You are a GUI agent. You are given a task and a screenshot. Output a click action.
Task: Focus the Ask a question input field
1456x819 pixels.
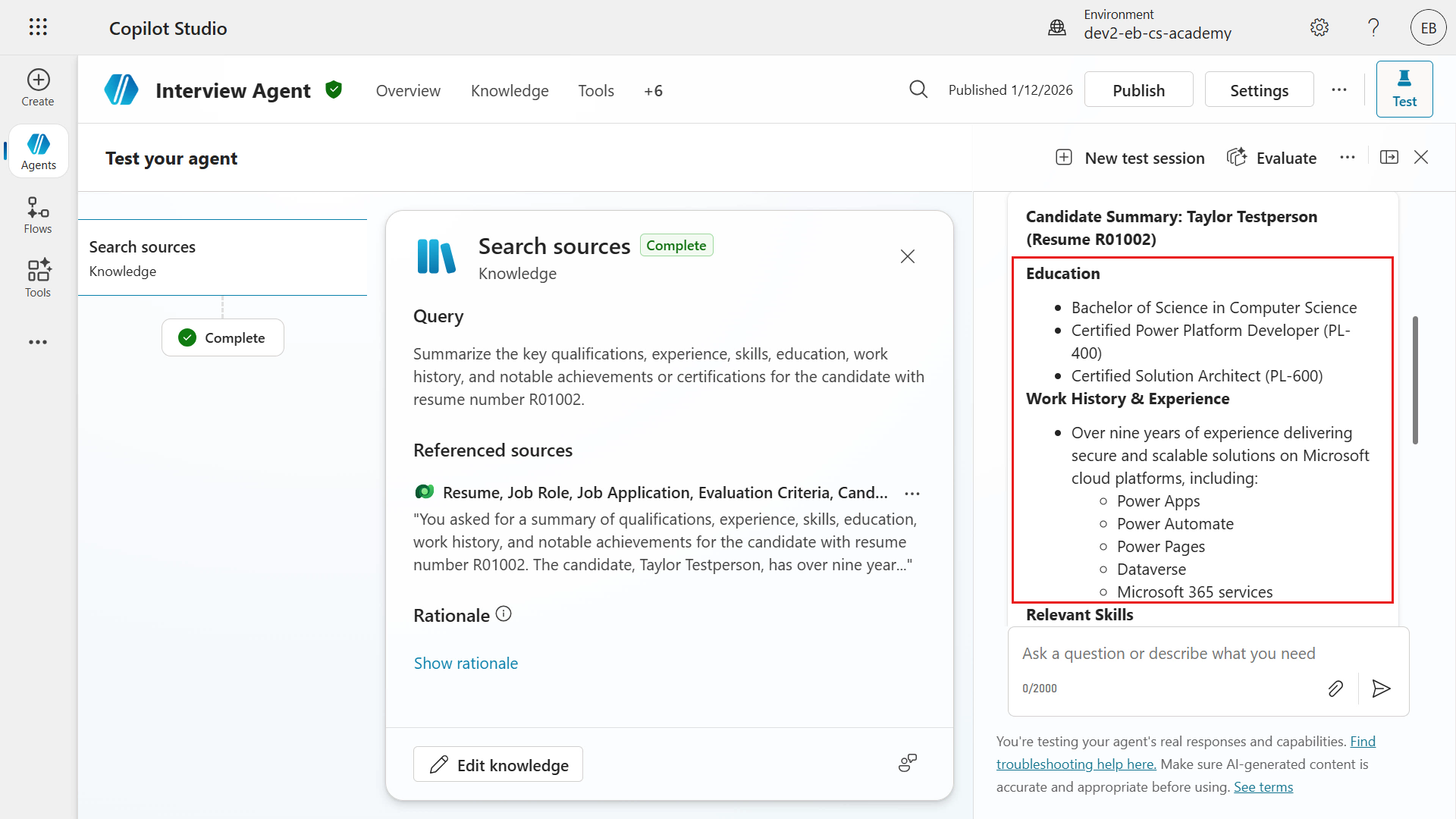(x=1168, y=654)
